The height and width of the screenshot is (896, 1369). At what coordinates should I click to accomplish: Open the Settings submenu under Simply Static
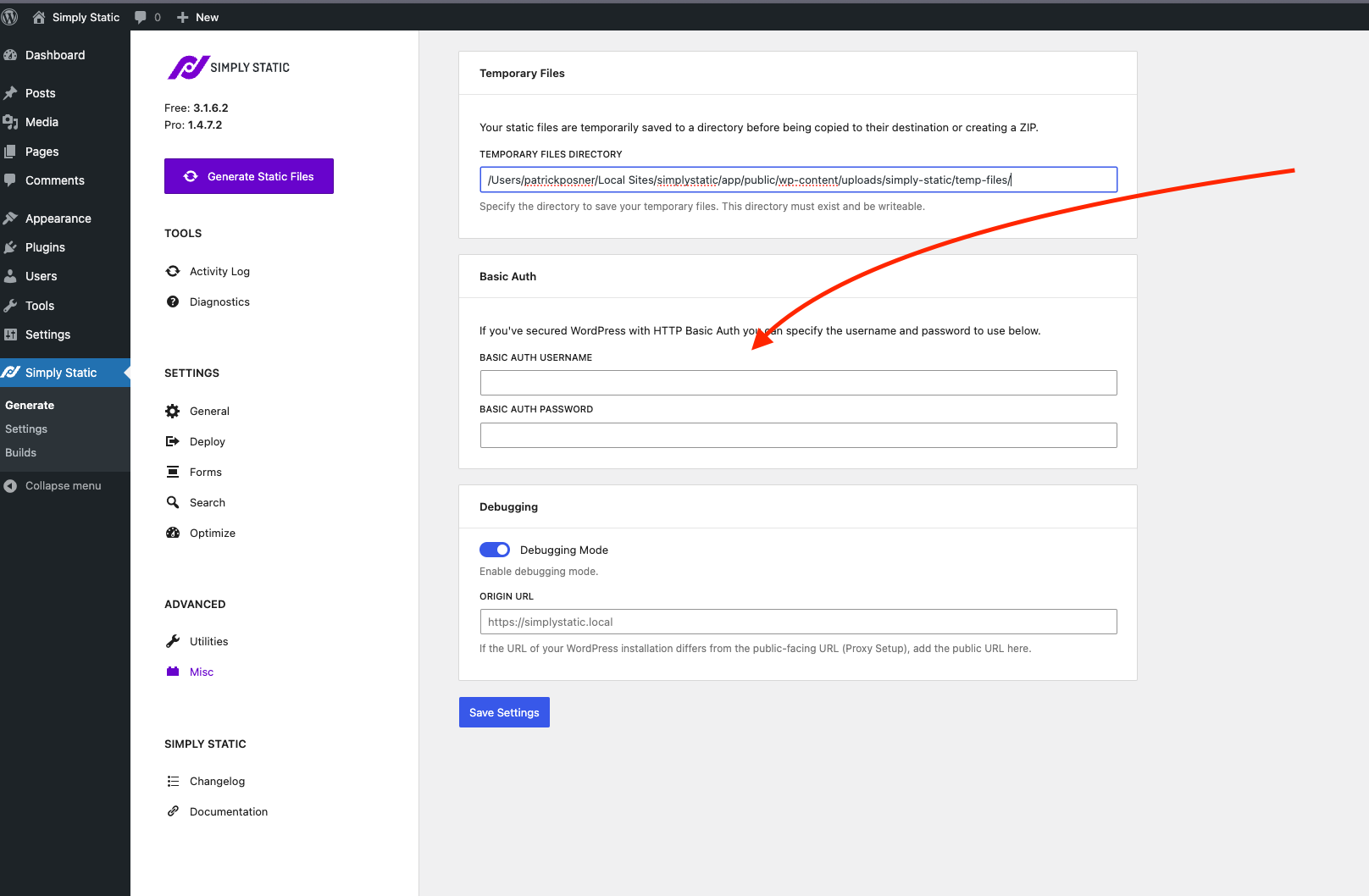pyautogui.click(x=26, y=429)
